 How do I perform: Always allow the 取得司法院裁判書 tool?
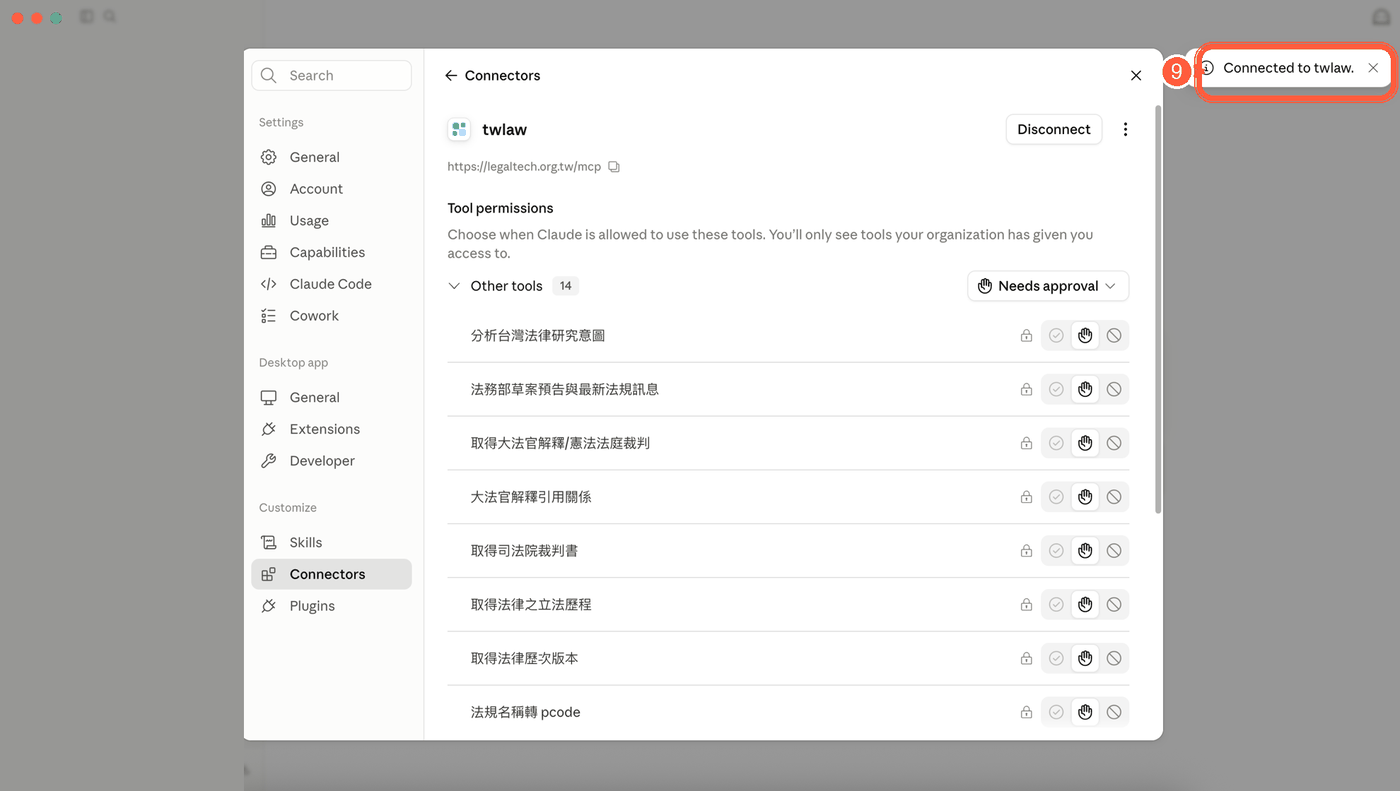click(x=1056, y=551)
